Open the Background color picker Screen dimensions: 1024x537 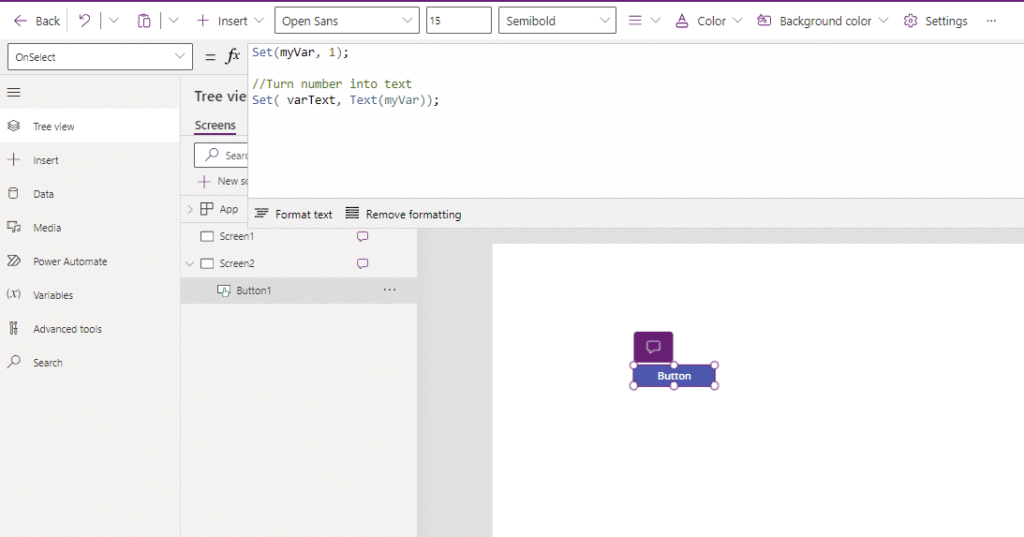coord(814,21)
